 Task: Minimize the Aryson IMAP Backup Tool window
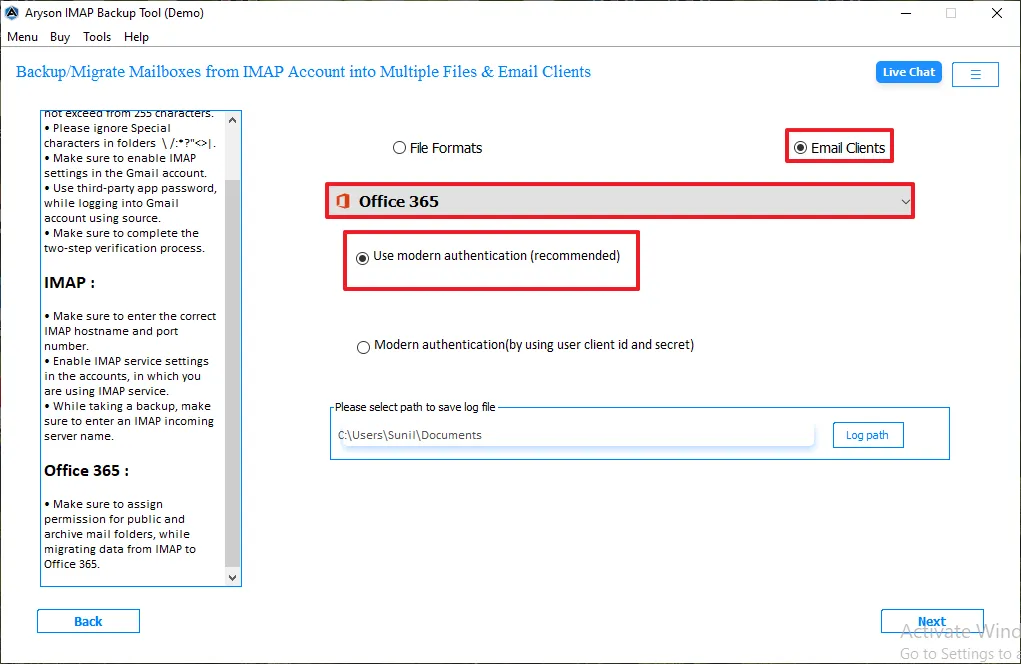pyautogui.click(x=906, y=13)
